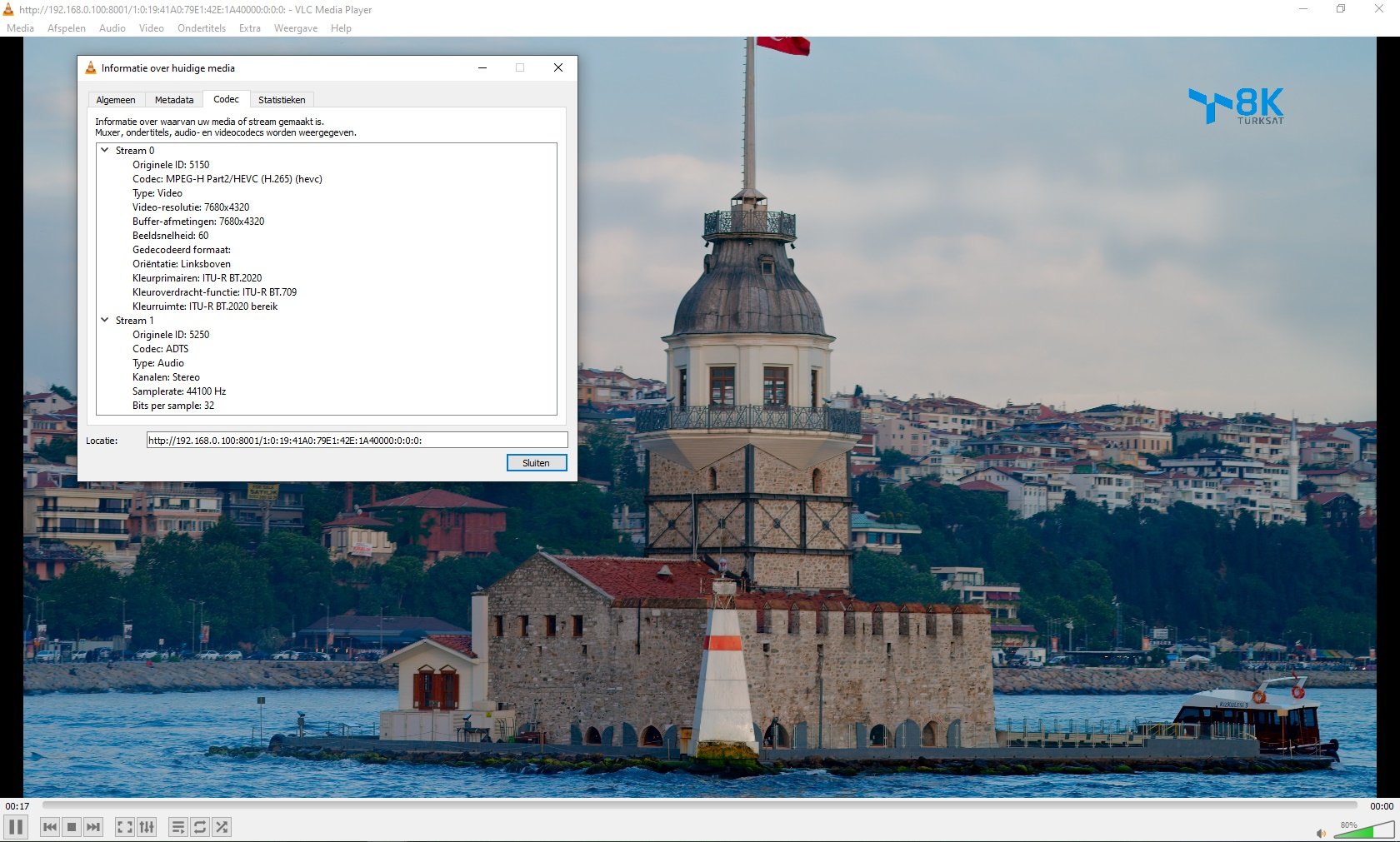This screenshot has width=1400, height=842.
Task: Close the media information dialog
Action: tap(536, 463)
